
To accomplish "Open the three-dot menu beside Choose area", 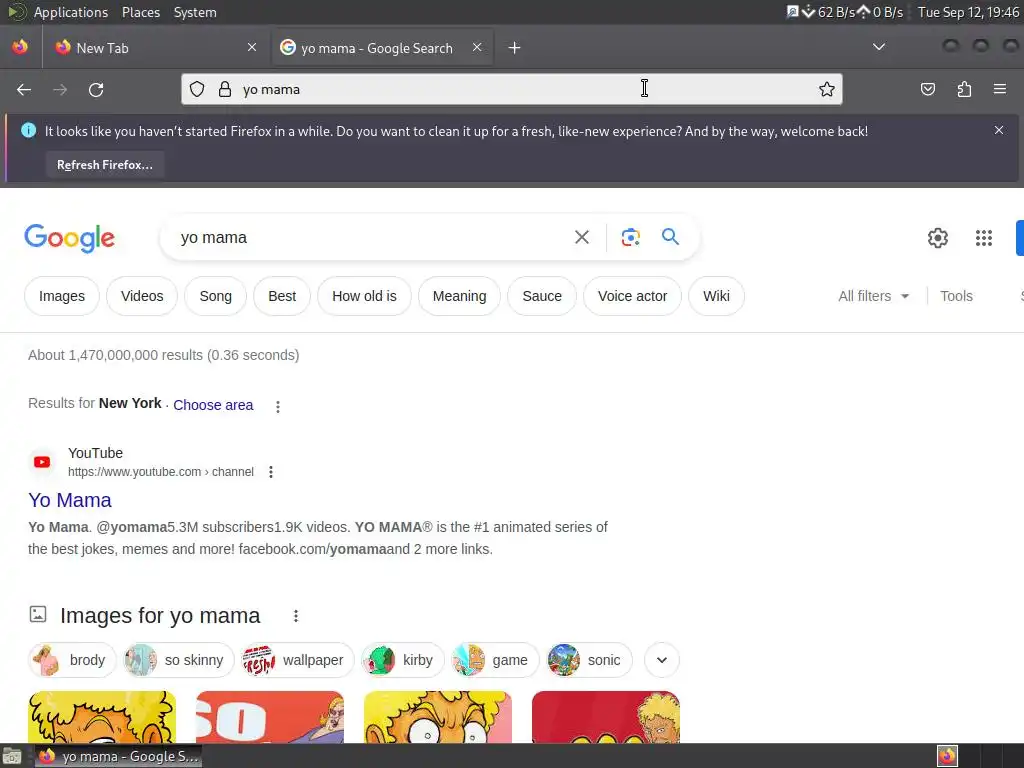I will coord(278,406).
